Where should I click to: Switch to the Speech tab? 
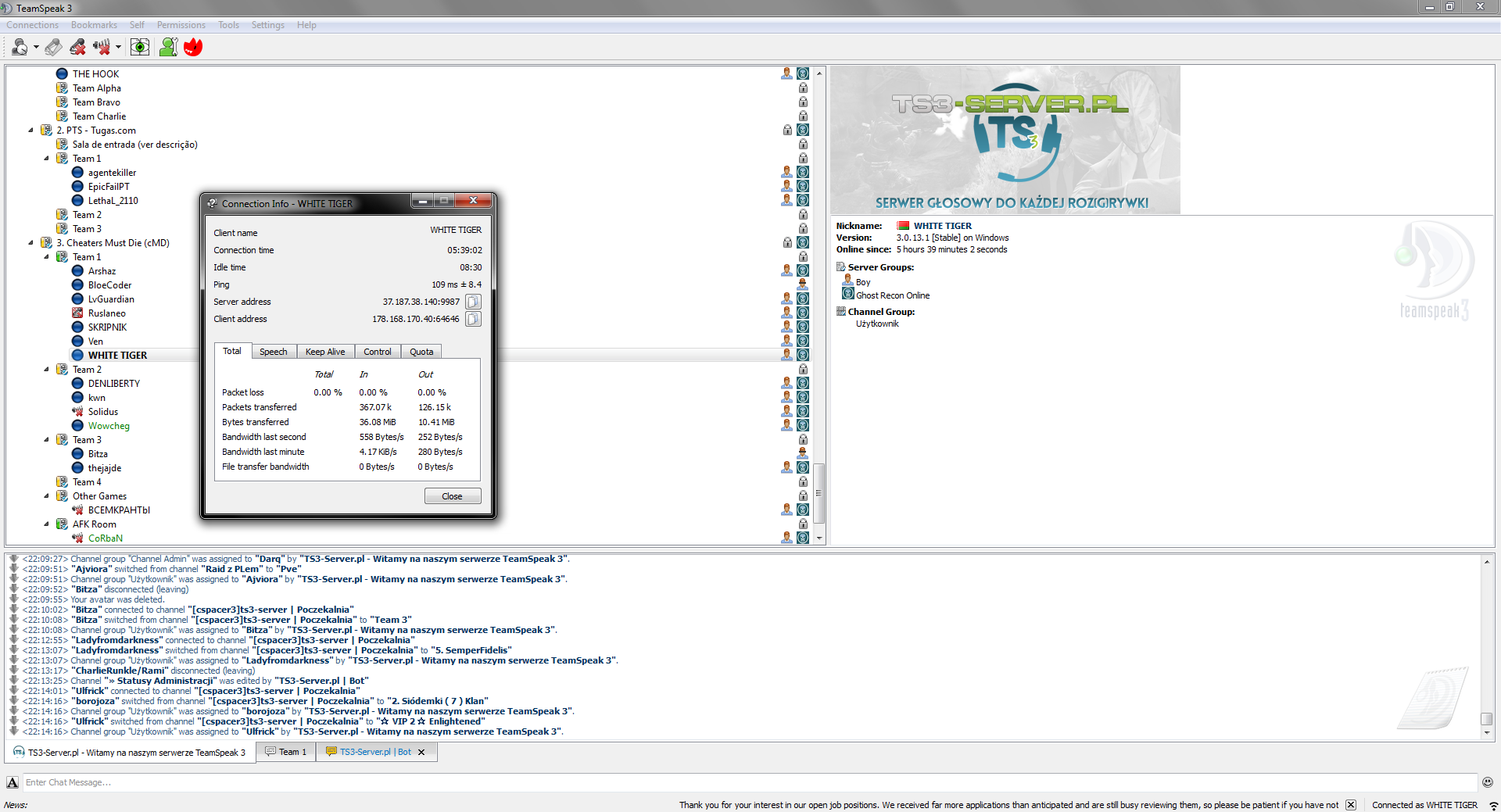pyautogui.click(x=274, y=352)
